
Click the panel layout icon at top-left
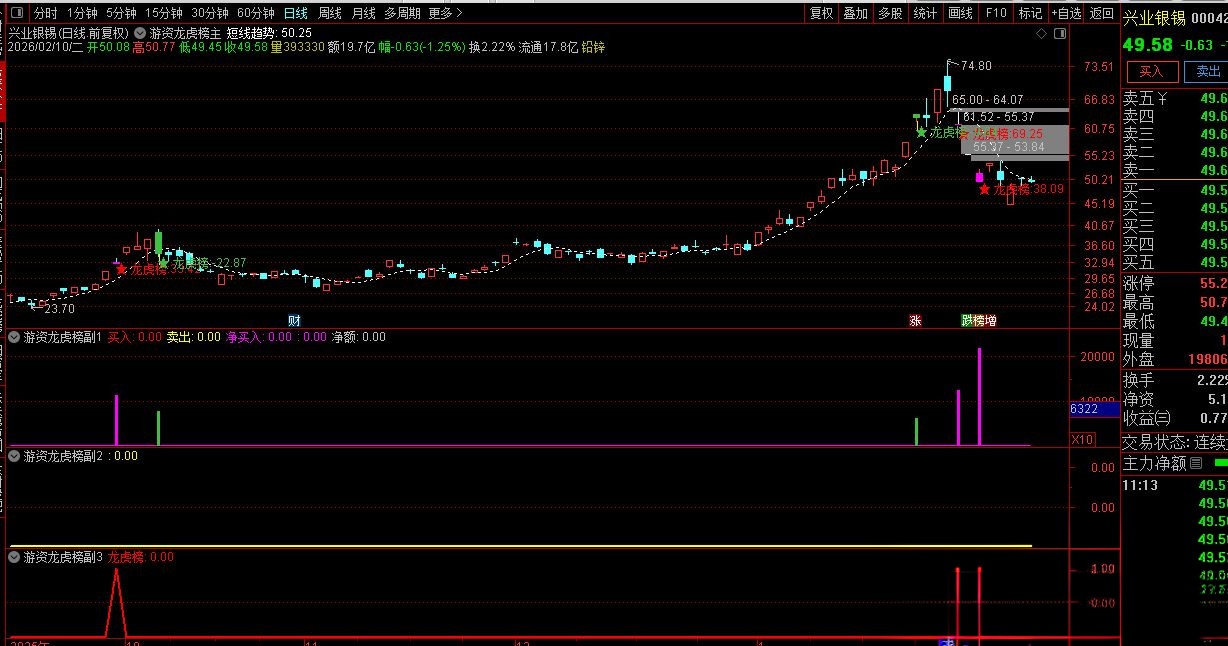coord(16,13)
